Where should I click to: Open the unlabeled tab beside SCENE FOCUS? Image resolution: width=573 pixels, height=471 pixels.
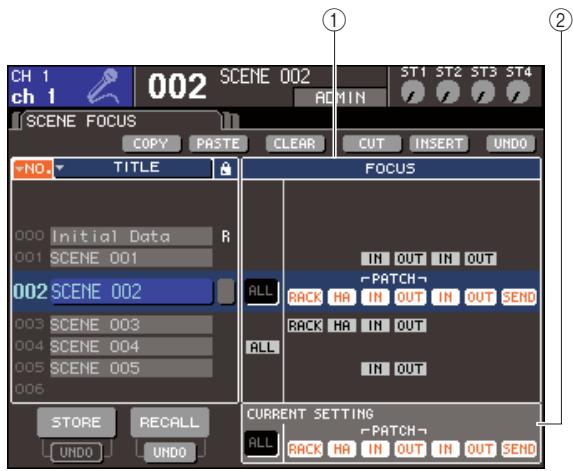pos(231,121)
